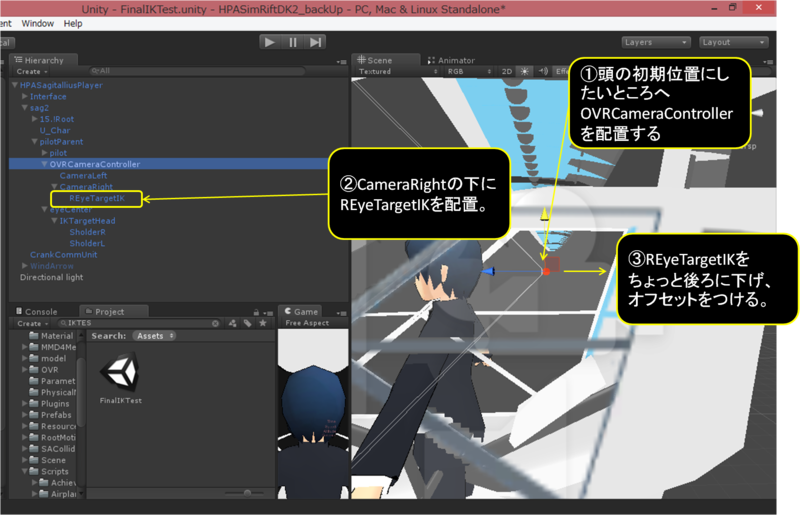
Task: Toggle 2D view mode in Scene
Action: tap(507, 71)
